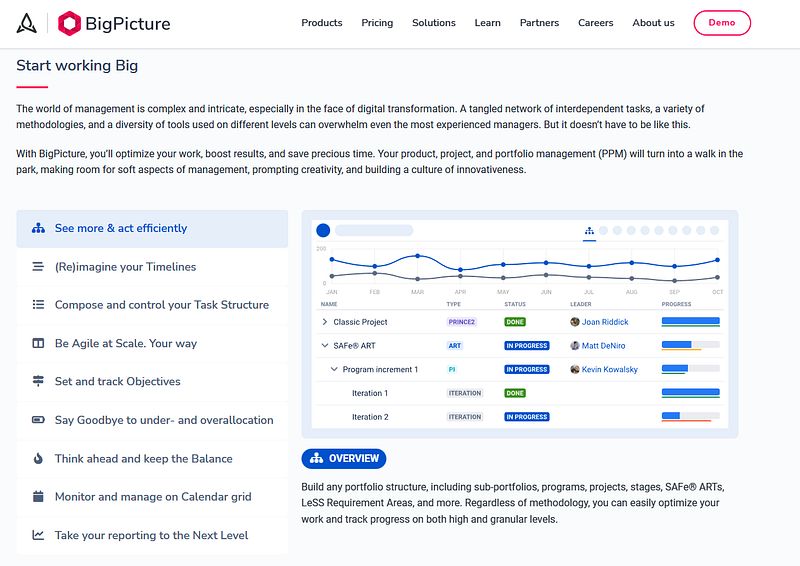Click the hierarchy tab icon above the chart
800x566 pixels.
pyautogui.click(x=589, y=231)
